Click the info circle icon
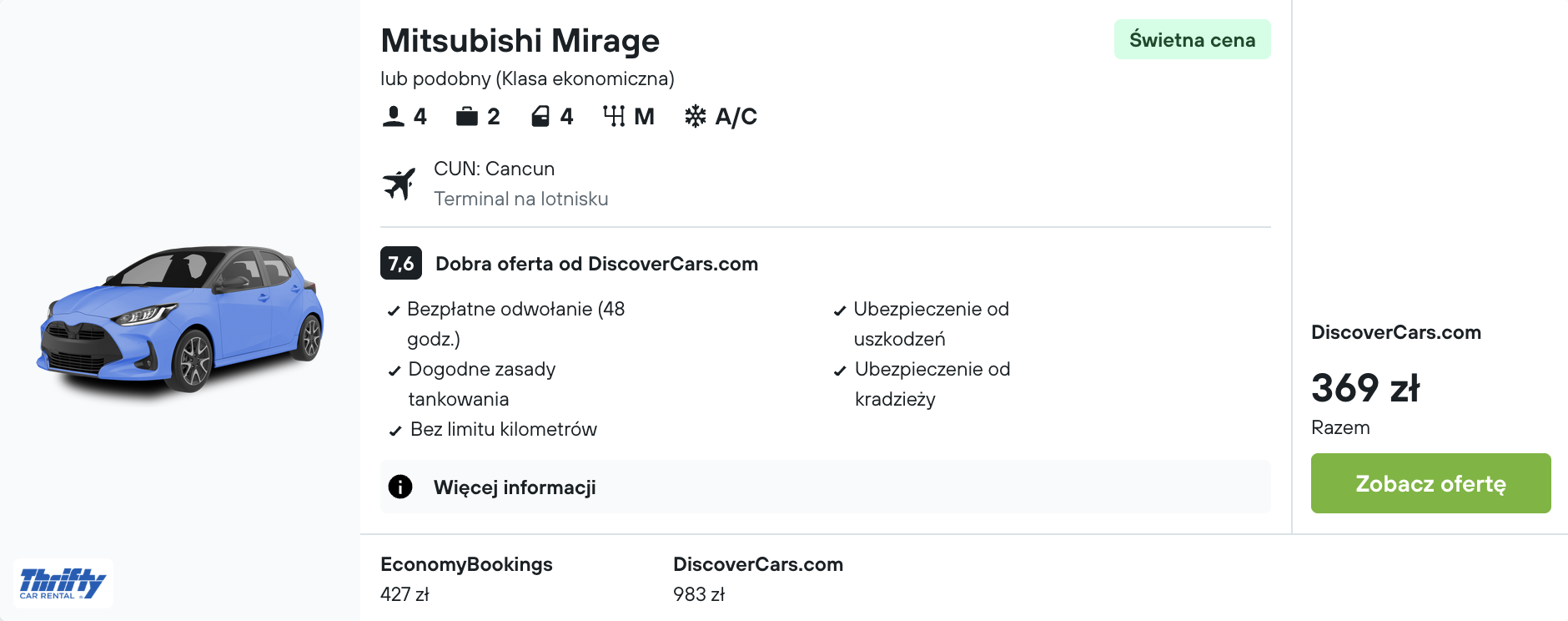Screen dimensions: 1568x621 (400, 487)
